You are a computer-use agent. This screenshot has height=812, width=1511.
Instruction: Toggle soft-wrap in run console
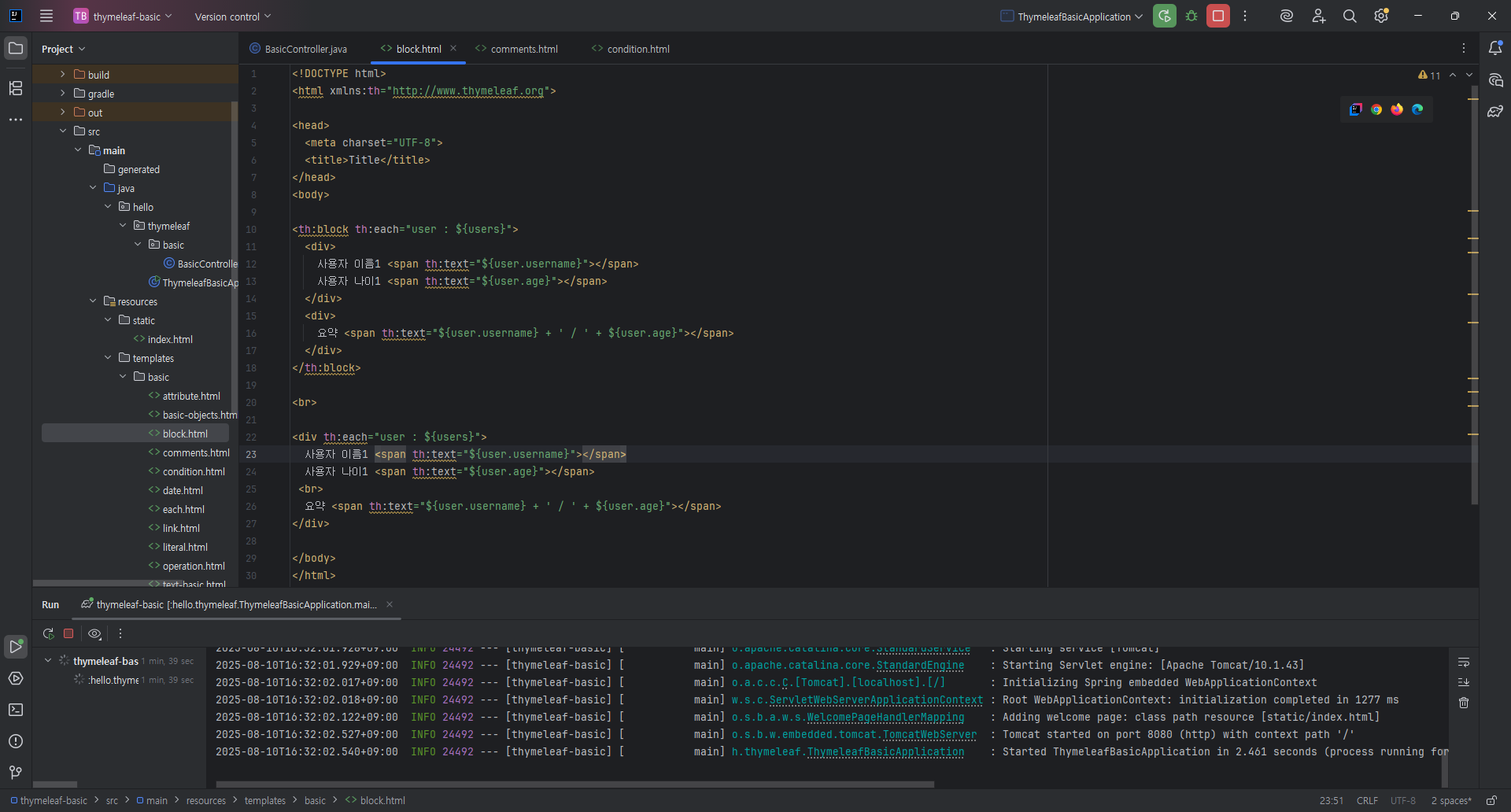pos(1464,663)
